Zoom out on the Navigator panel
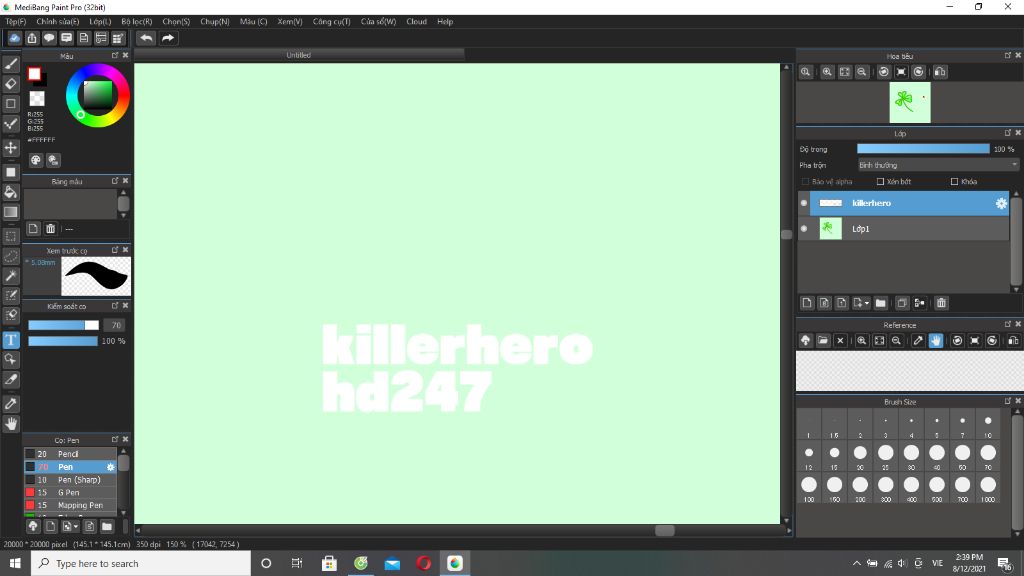Screen dimensions: 1024x576 coord(862,72)
